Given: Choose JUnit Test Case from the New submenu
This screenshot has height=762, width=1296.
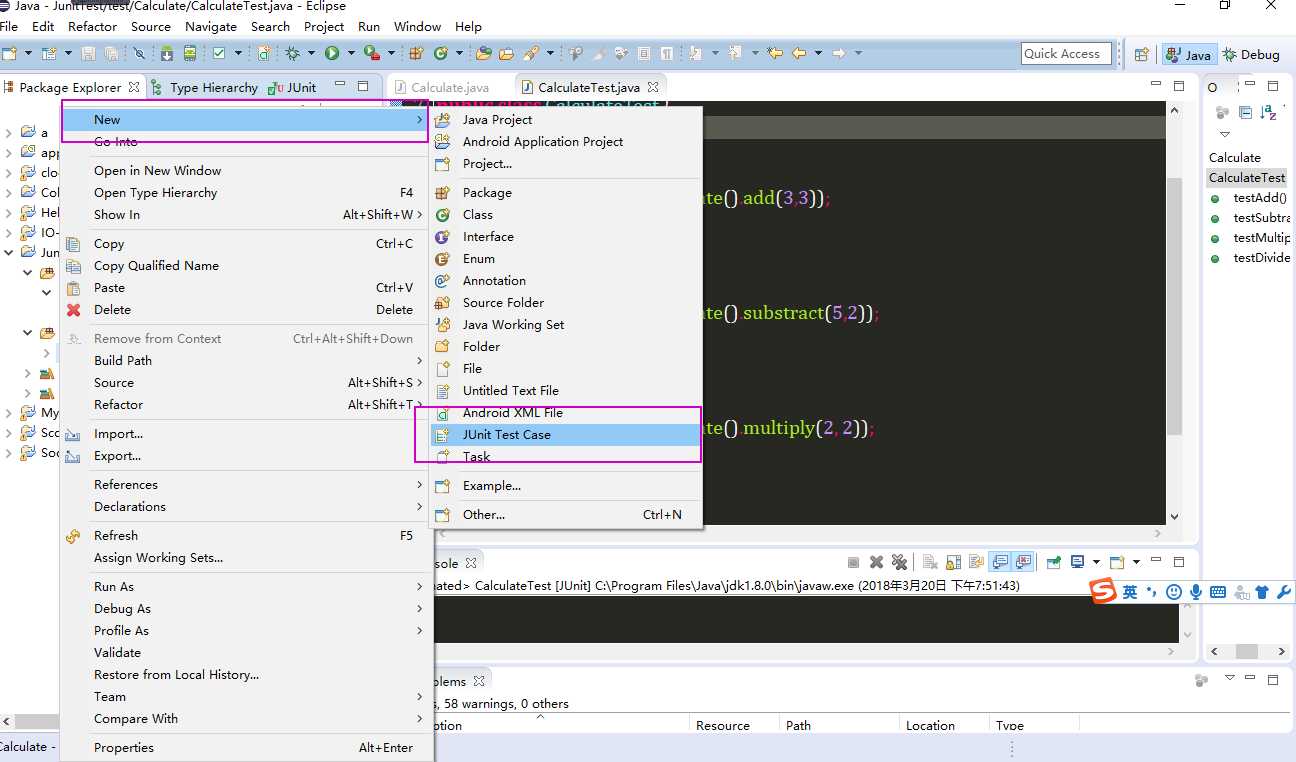Looking at the screenshot, I should click(566, 435).
